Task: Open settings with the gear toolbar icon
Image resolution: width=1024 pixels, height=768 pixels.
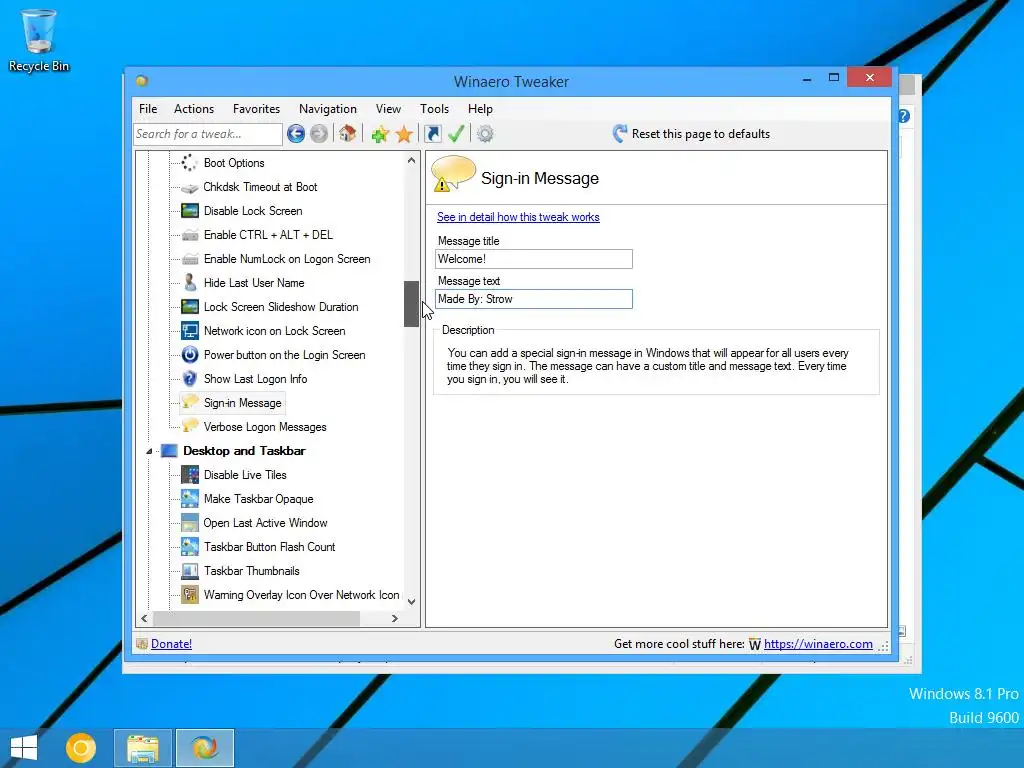Action: 485,134
